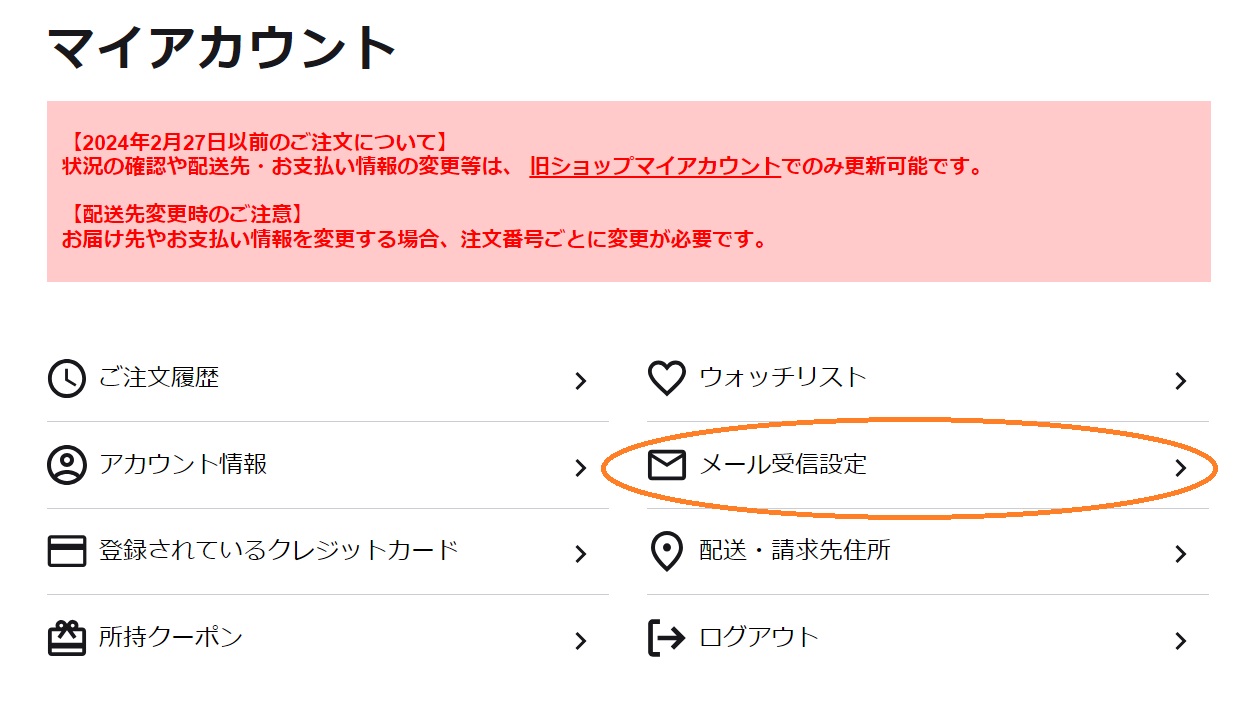Click chevron on the クレジットカード row

point(580,554)
